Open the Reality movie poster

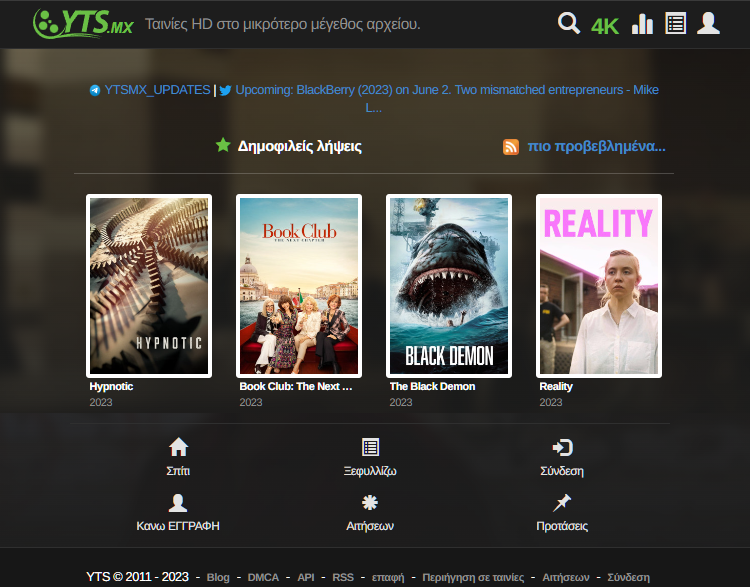[x=599, y=286]
